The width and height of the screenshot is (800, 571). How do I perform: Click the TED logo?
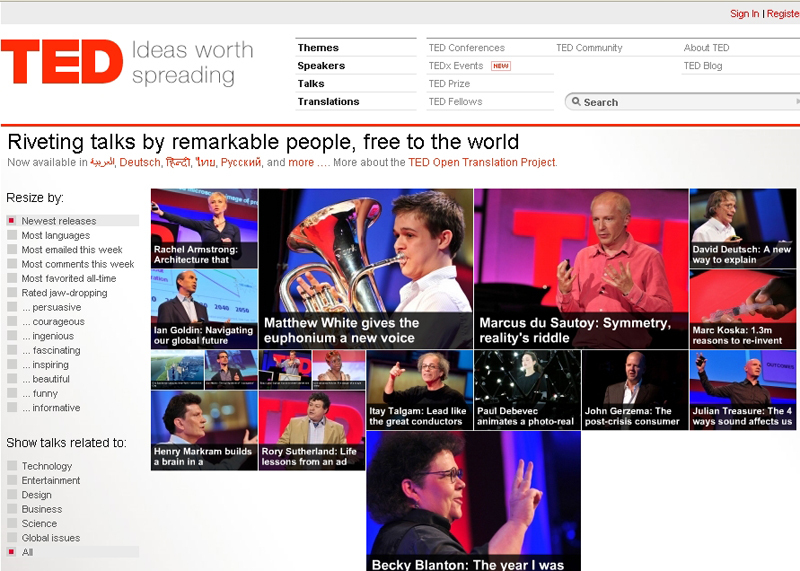62,62
